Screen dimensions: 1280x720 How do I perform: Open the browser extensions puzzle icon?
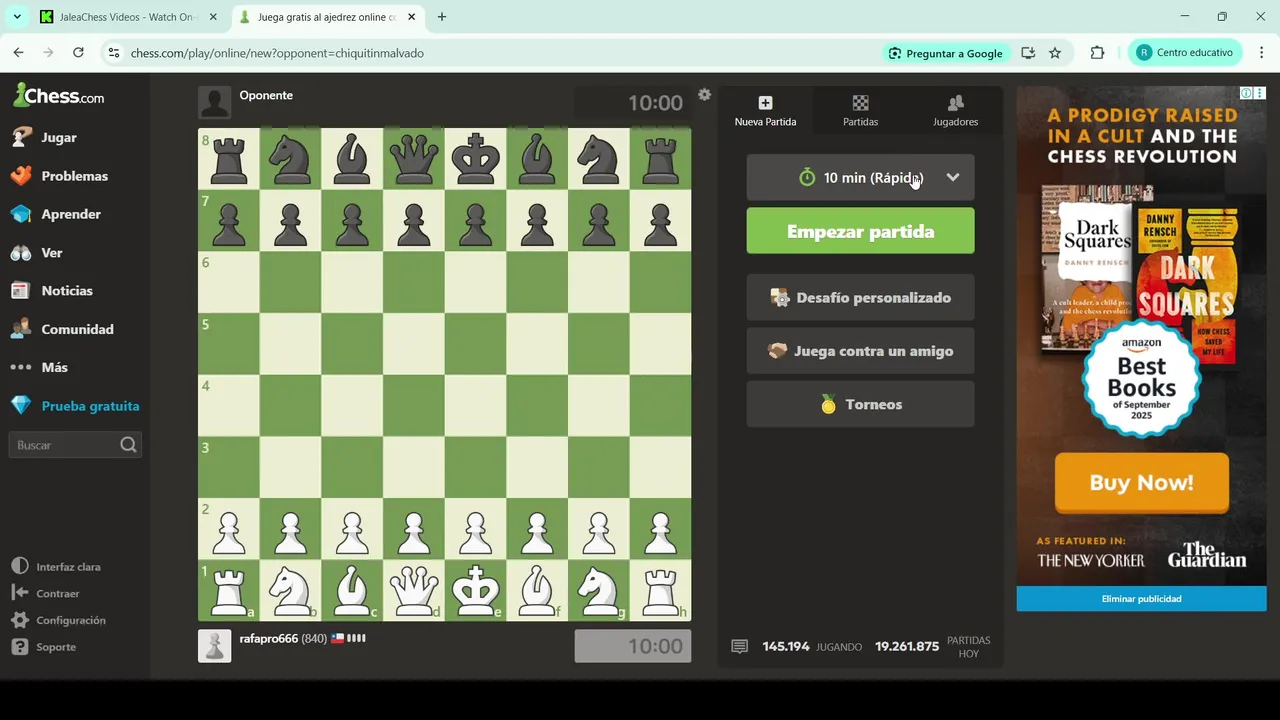click(1097, 53)
